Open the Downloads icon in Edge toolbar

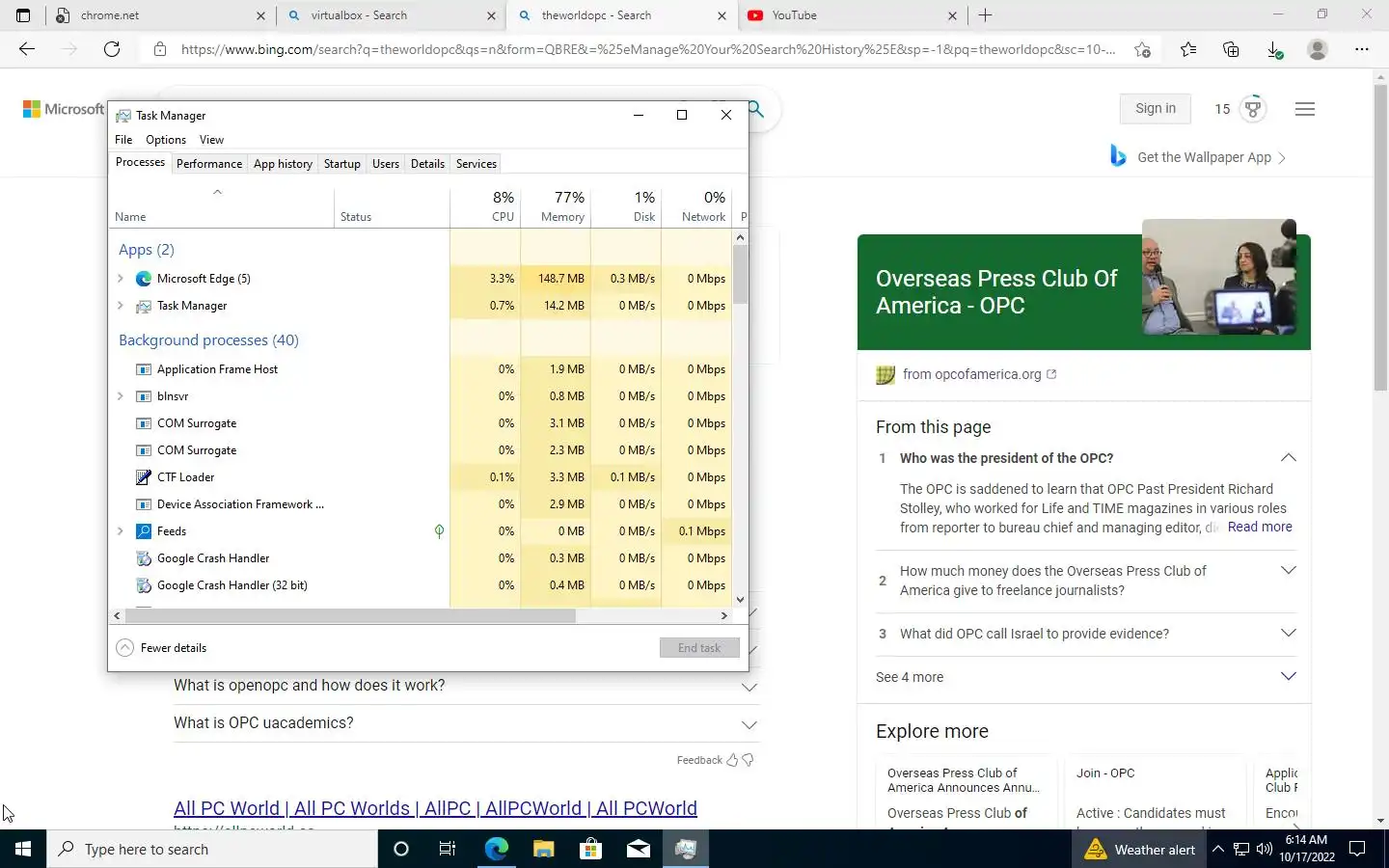(1274, 49)
